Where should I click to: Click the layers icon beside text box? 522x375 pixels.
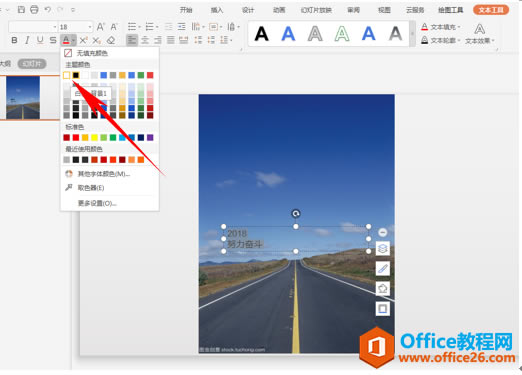click(x=383, y=248)
